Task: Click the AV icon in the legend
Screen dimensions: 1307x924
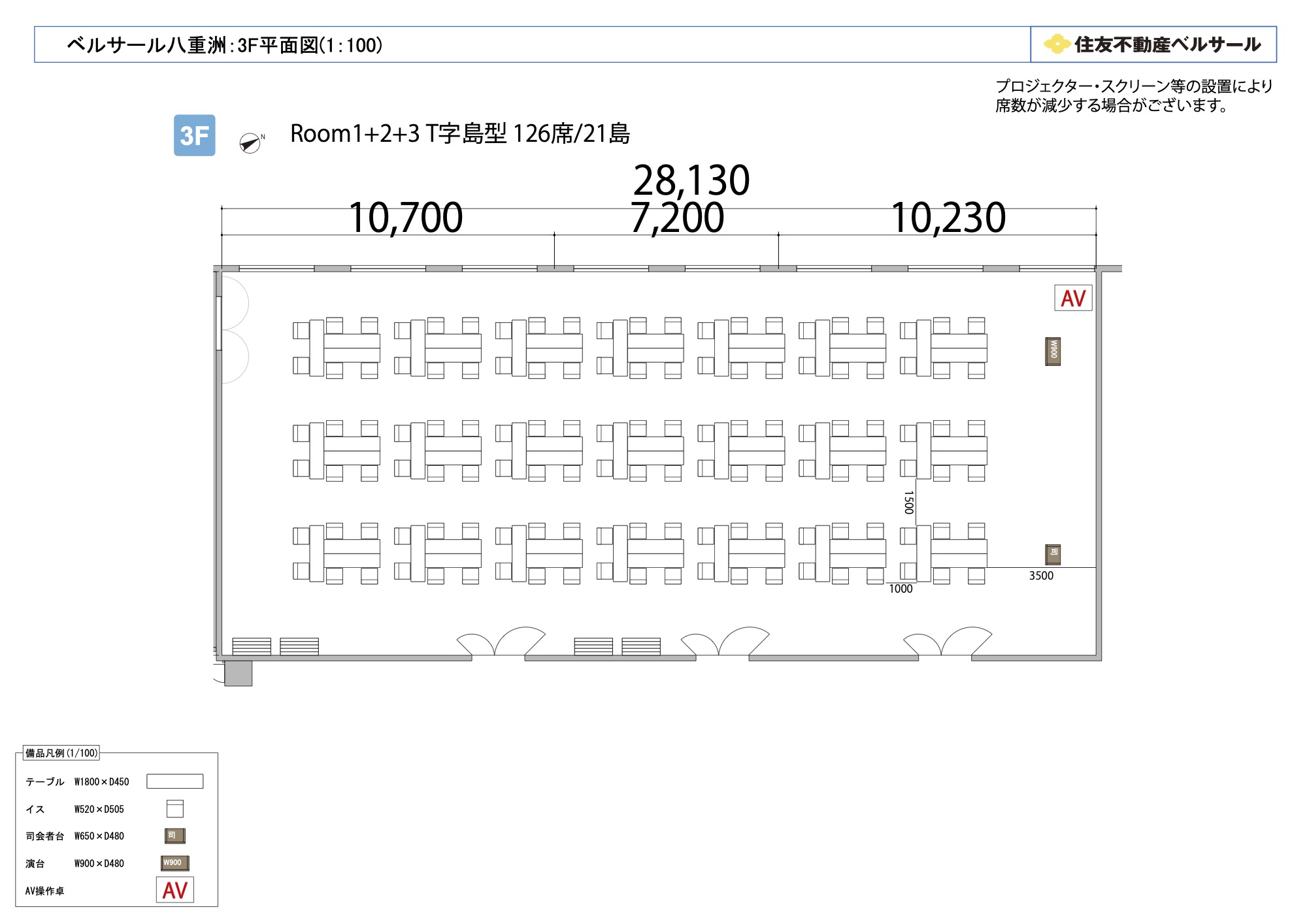Action: [x=175, y=890]
